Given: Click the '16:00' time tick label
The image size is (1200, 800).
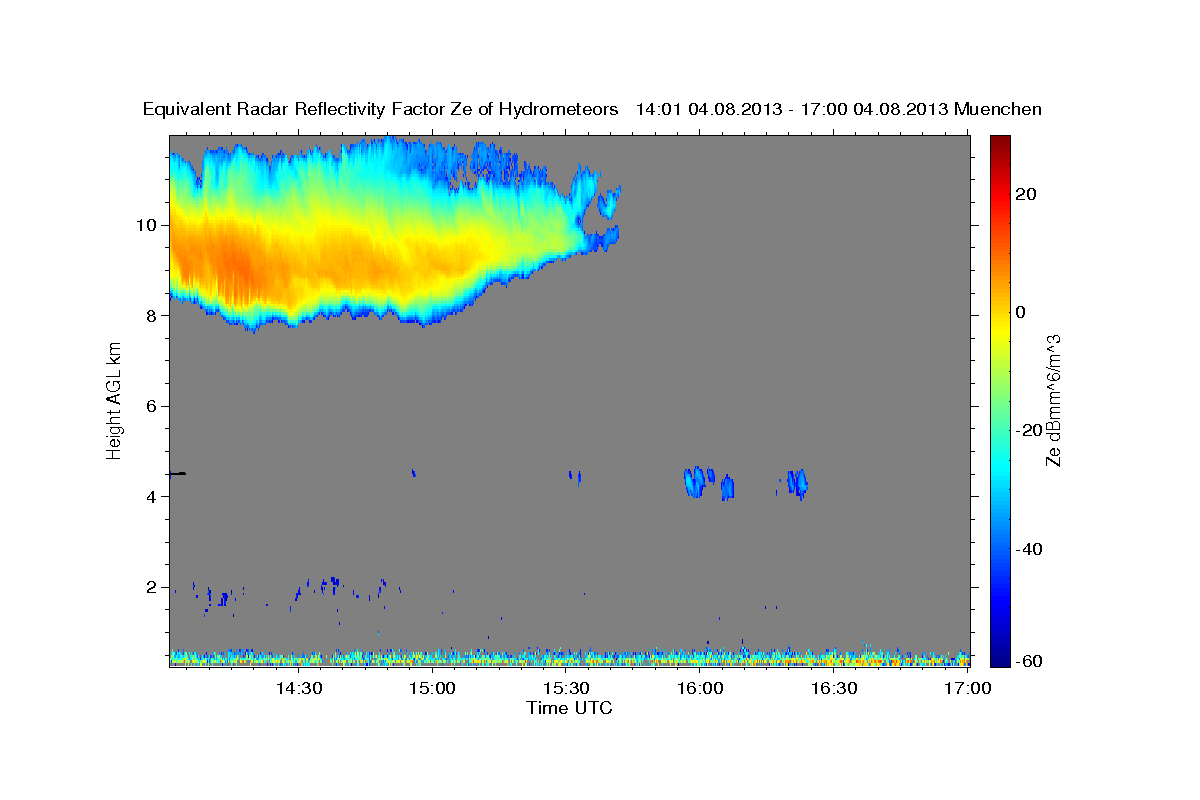Looking at the screenshot, I should 700,688.
